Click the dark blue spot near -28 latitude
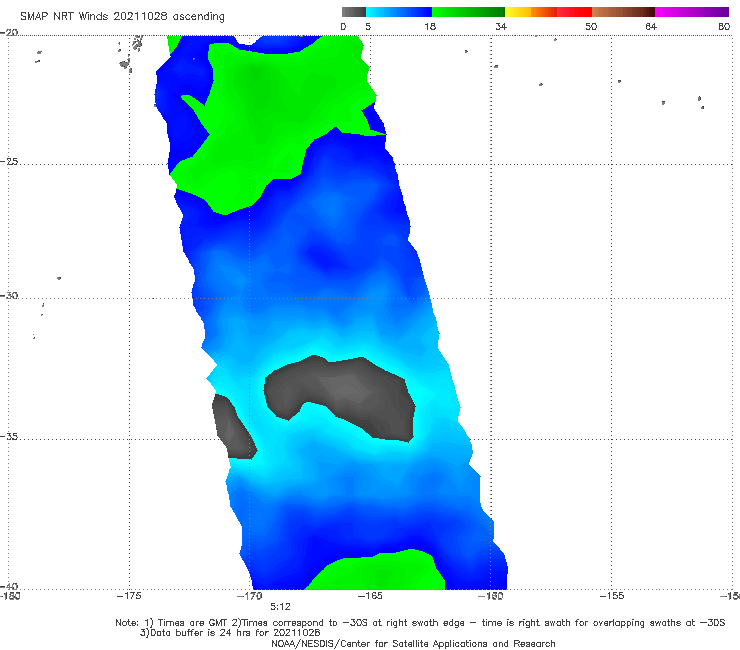 click(326, 257)
